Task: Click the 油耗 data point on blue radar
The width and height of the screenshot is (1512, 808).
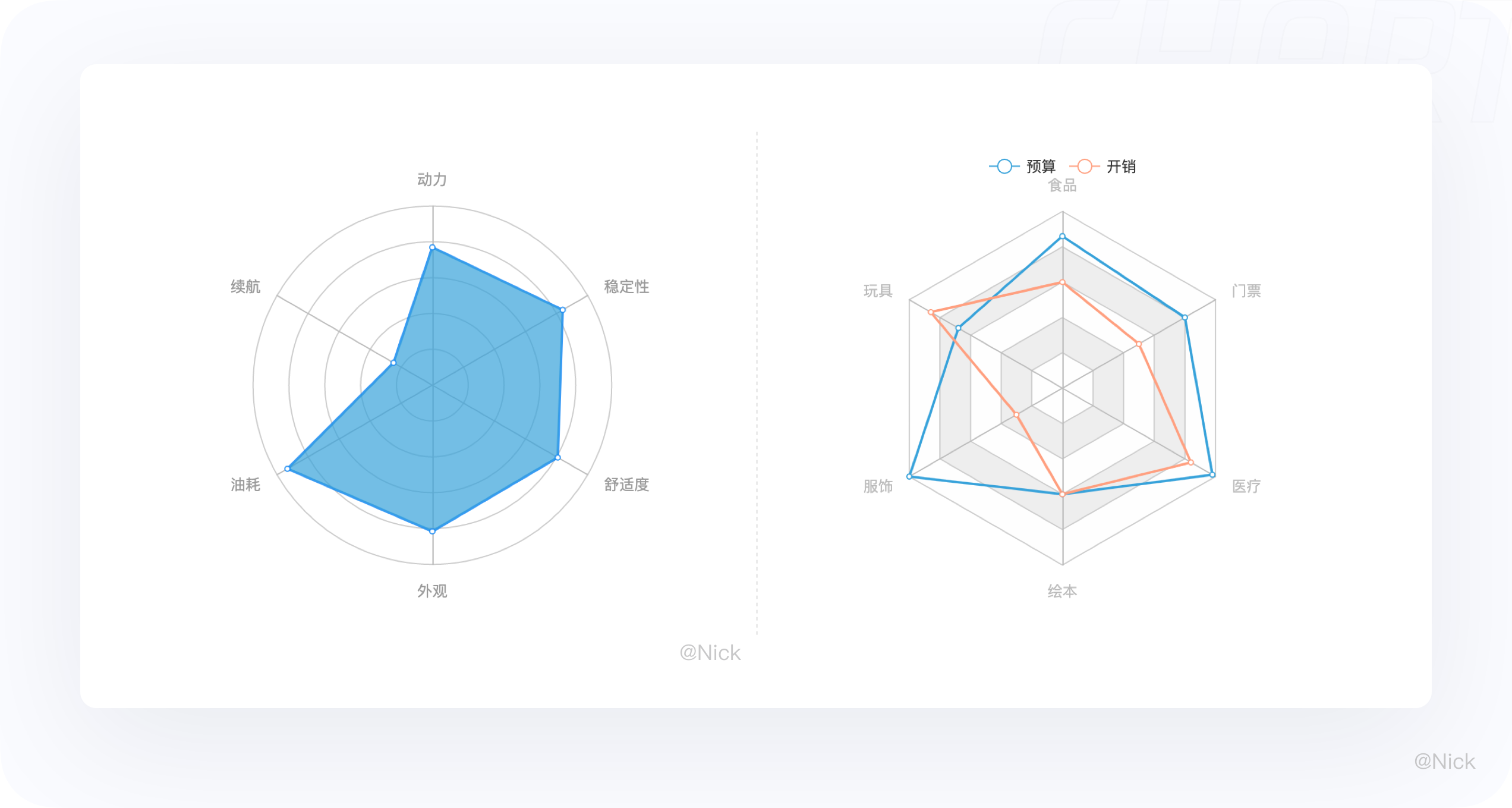Action: (x=288, y=469)
